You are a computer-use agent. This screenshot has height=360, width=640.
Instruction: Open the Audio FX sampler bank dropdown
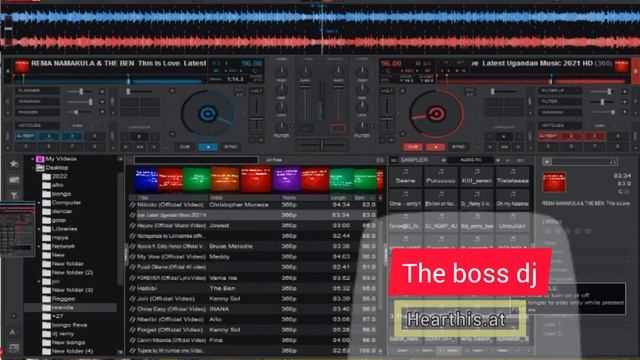click(x=471, y=160)
